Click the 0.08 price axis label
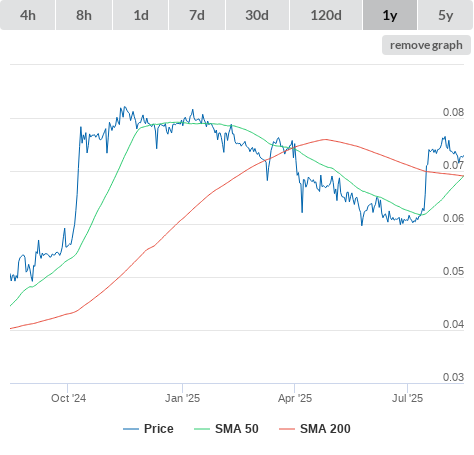 point(453,112)
